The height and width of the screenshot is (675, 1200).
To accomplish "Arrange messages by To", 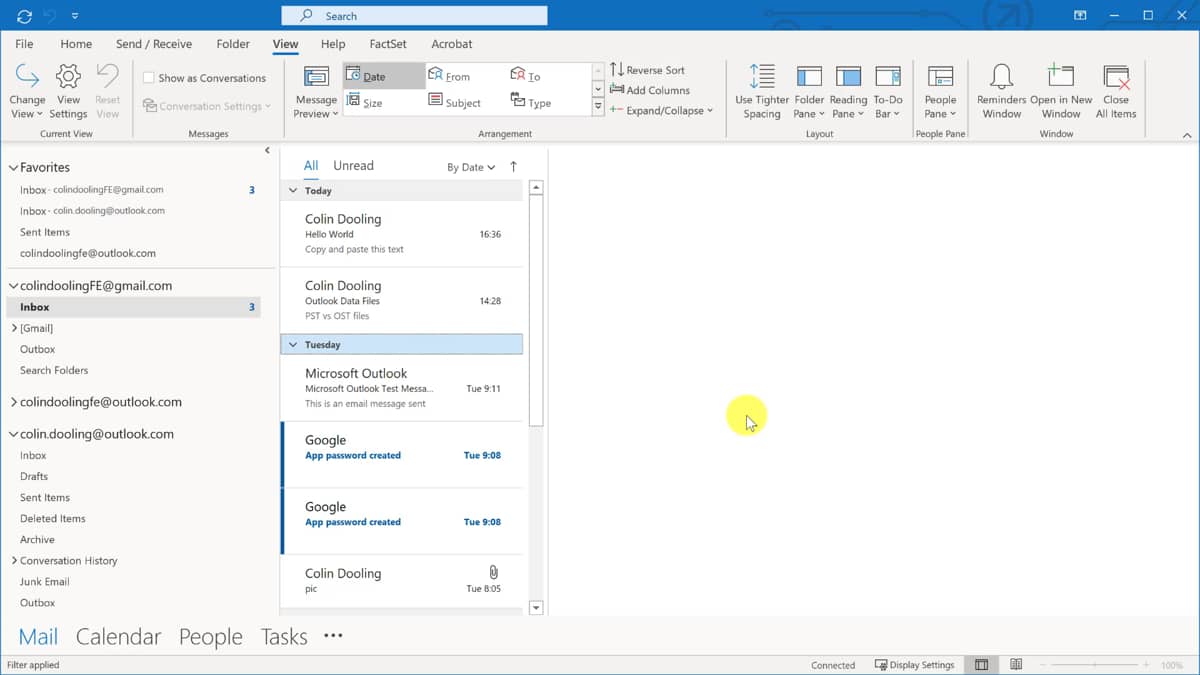I will click(526, 76).
